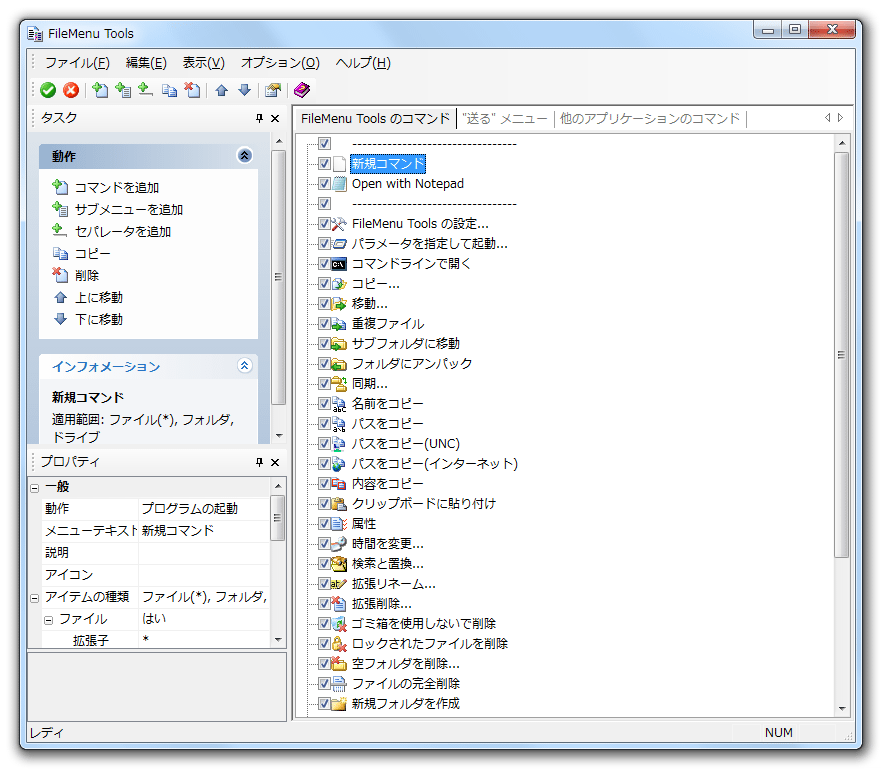Click the red X icon beside 削除

(60, 275)
